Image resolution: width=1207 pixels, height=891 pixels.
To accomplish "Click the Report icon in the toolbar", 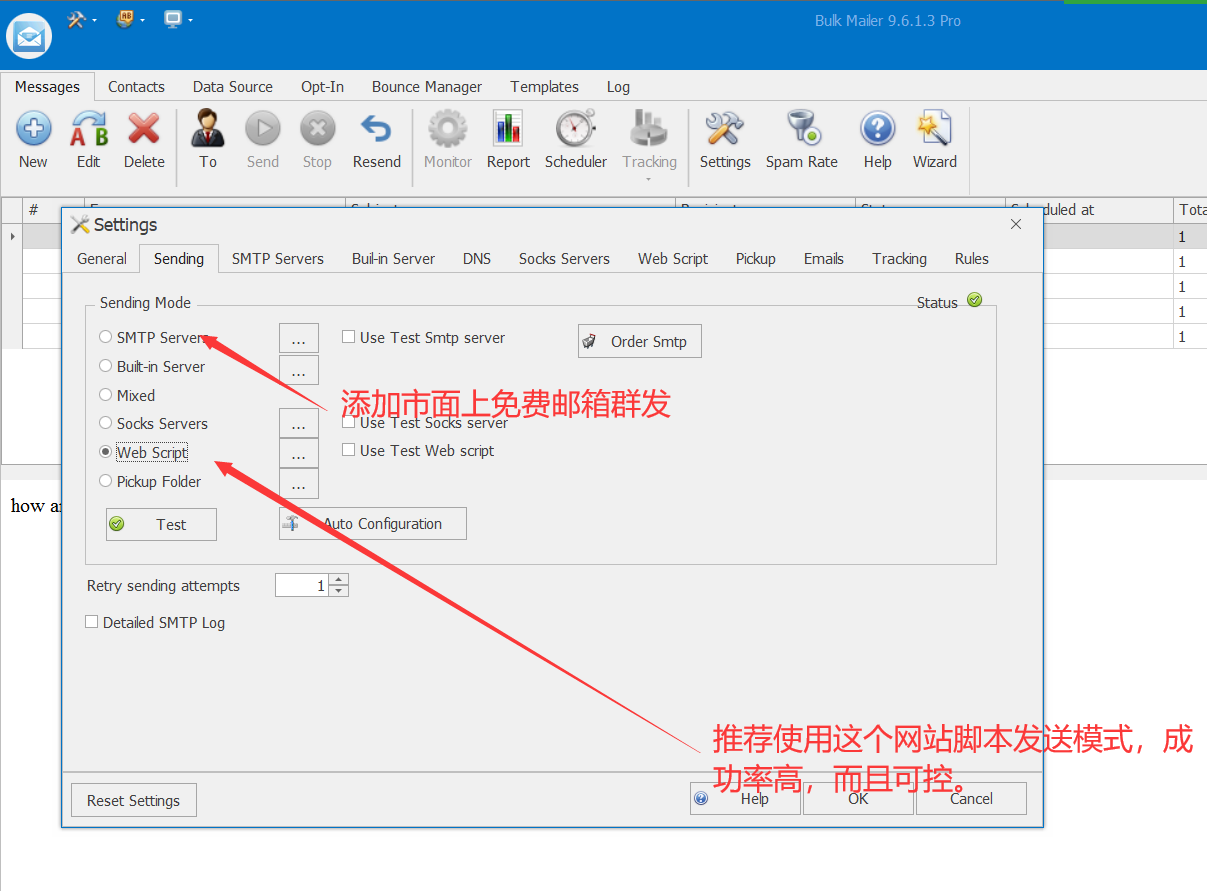I will [508, 140].
